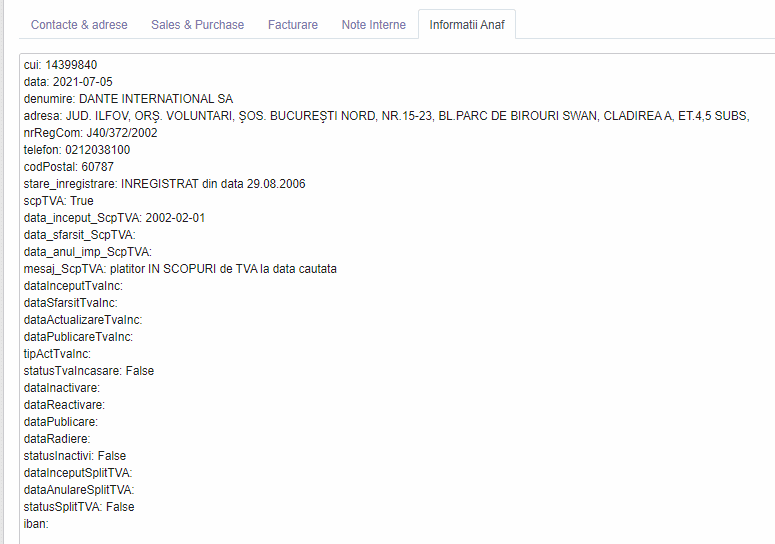The height and width of the screenshot is (544, 775).
Task: Click the data_sfarsit_ScpTVA line
Action: pyautogui.click(x=79, y=235)
